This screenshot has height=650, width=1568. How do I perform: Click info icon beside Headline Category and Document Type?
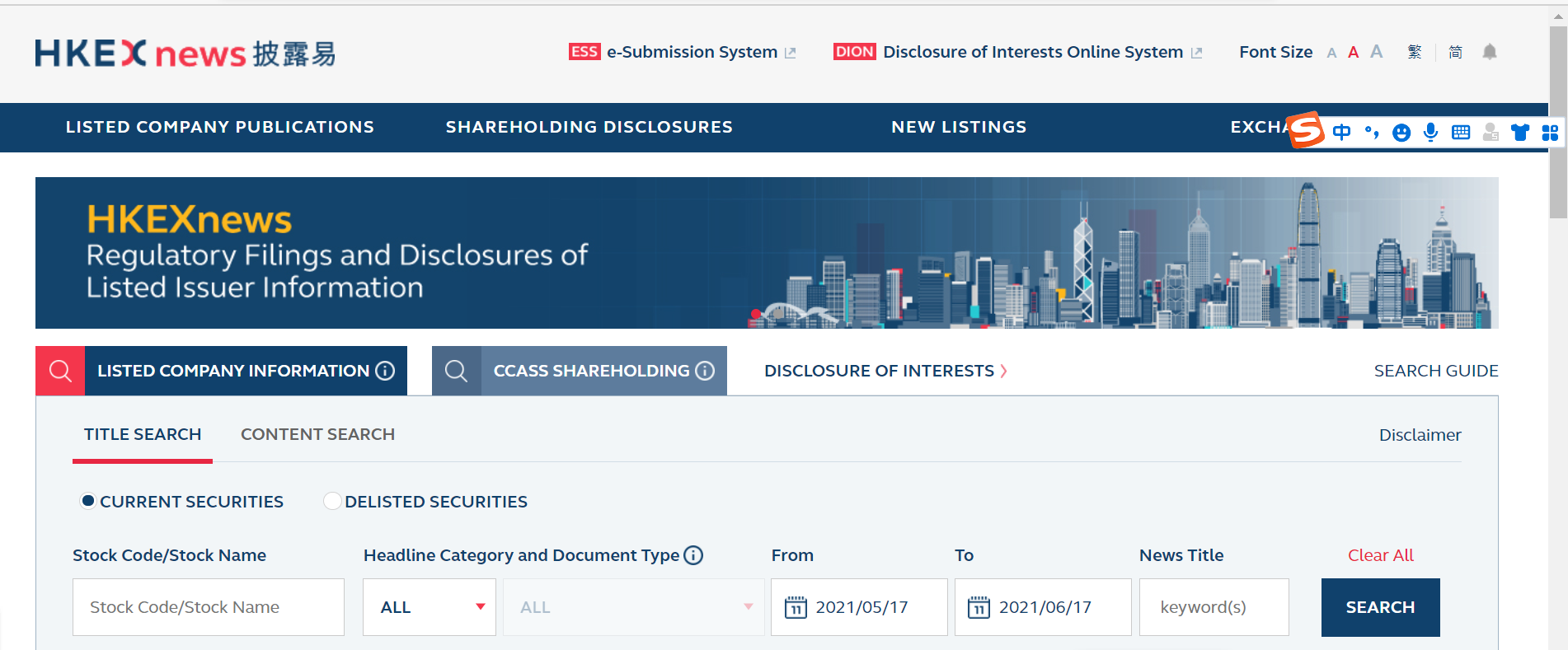pyautogui.click(x=694, y=555)
